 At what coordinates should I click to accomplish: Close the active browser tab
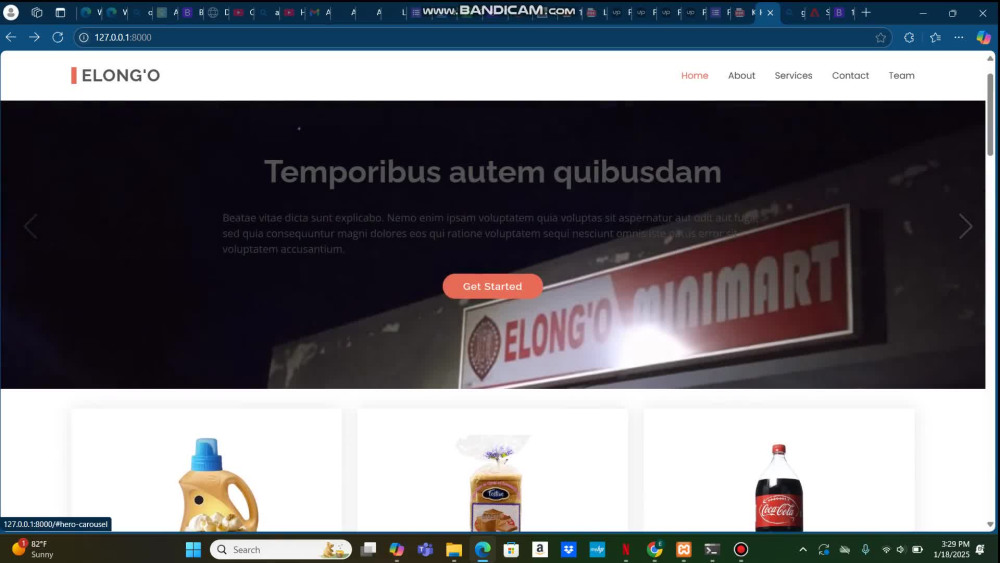point(770,13)
